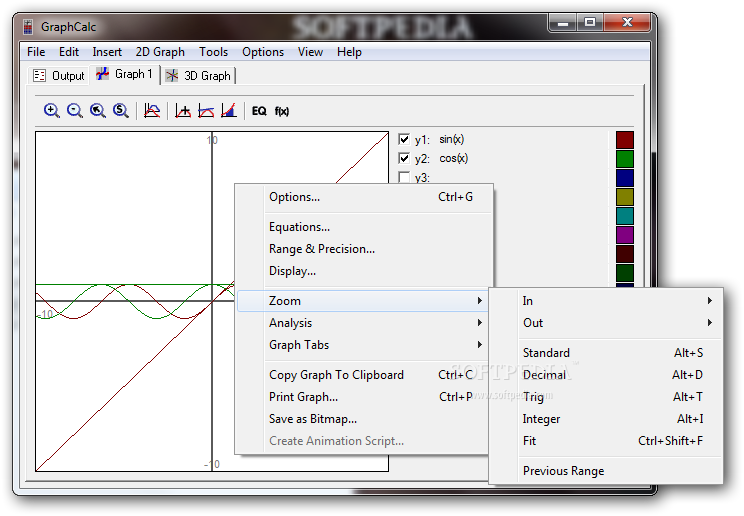Click the f(x) toolbar button
The width and height of the screenshot is (744, 516).
[282, 111]
